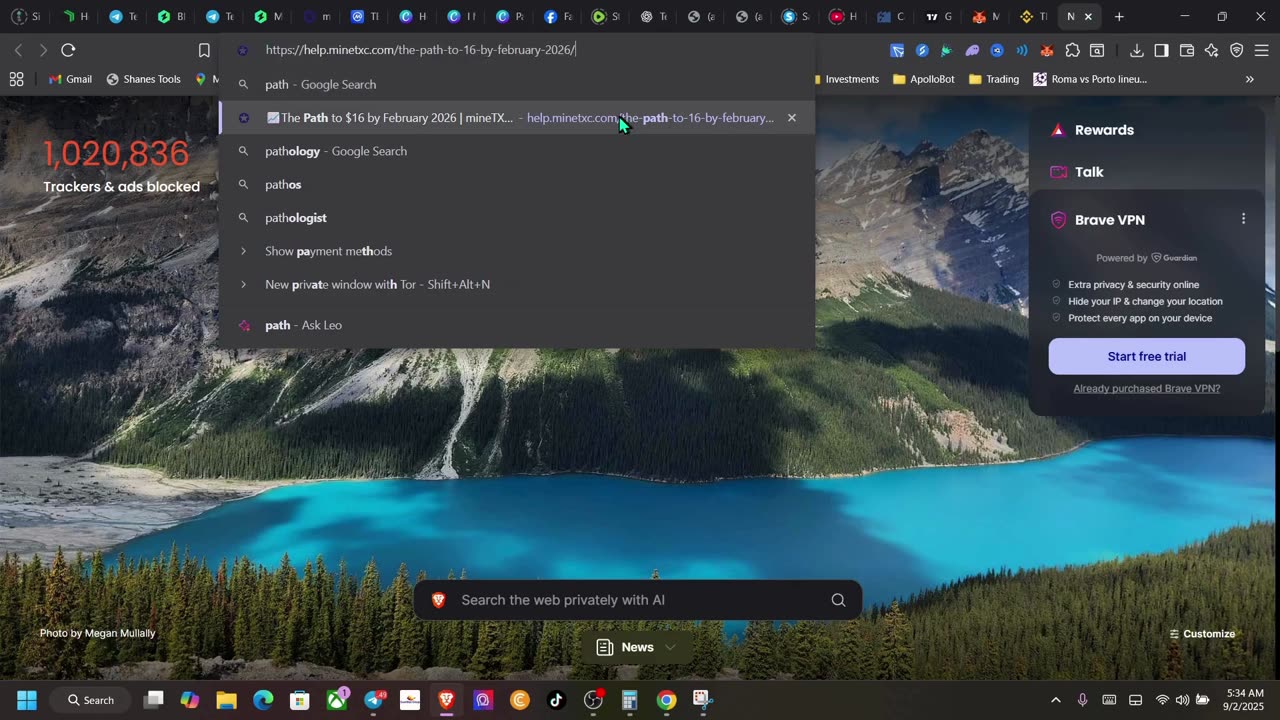Open the Brave Wallet icon

pyautogui.click(x=1187, y=50)
